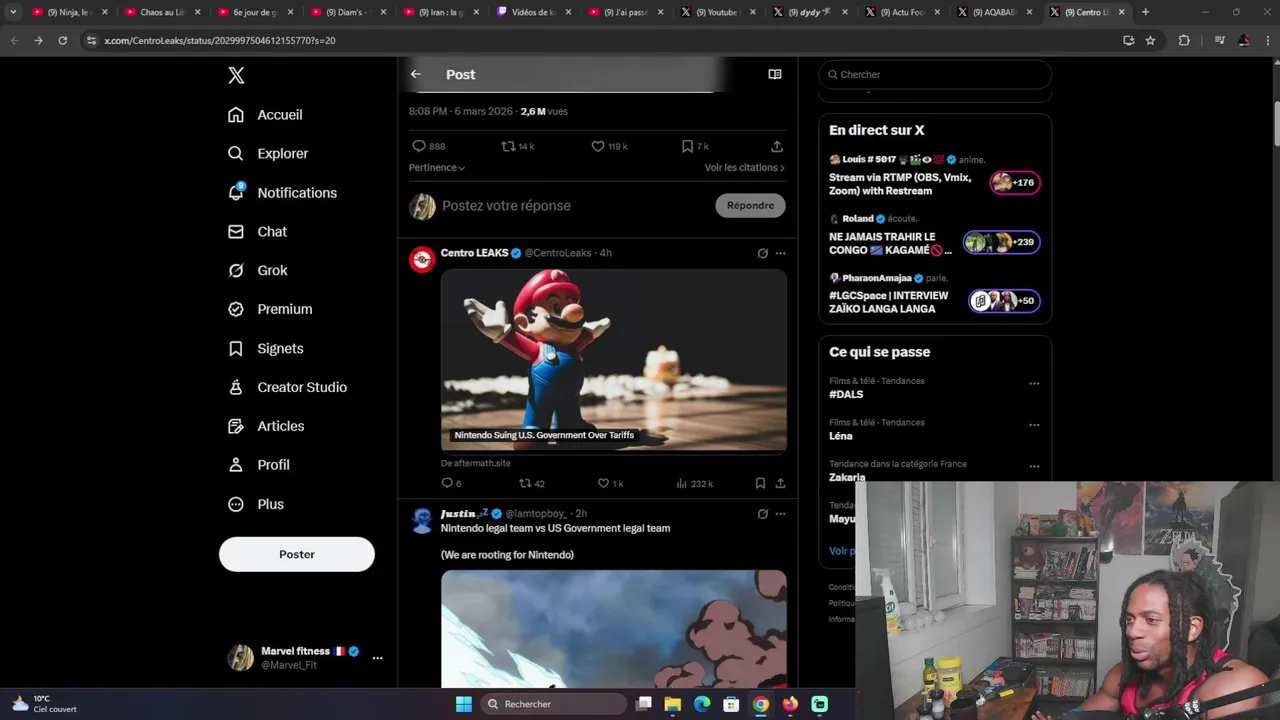1280x720 pixels.
Task: Open more options for the #DALS trend
Action: point(1034,383)
